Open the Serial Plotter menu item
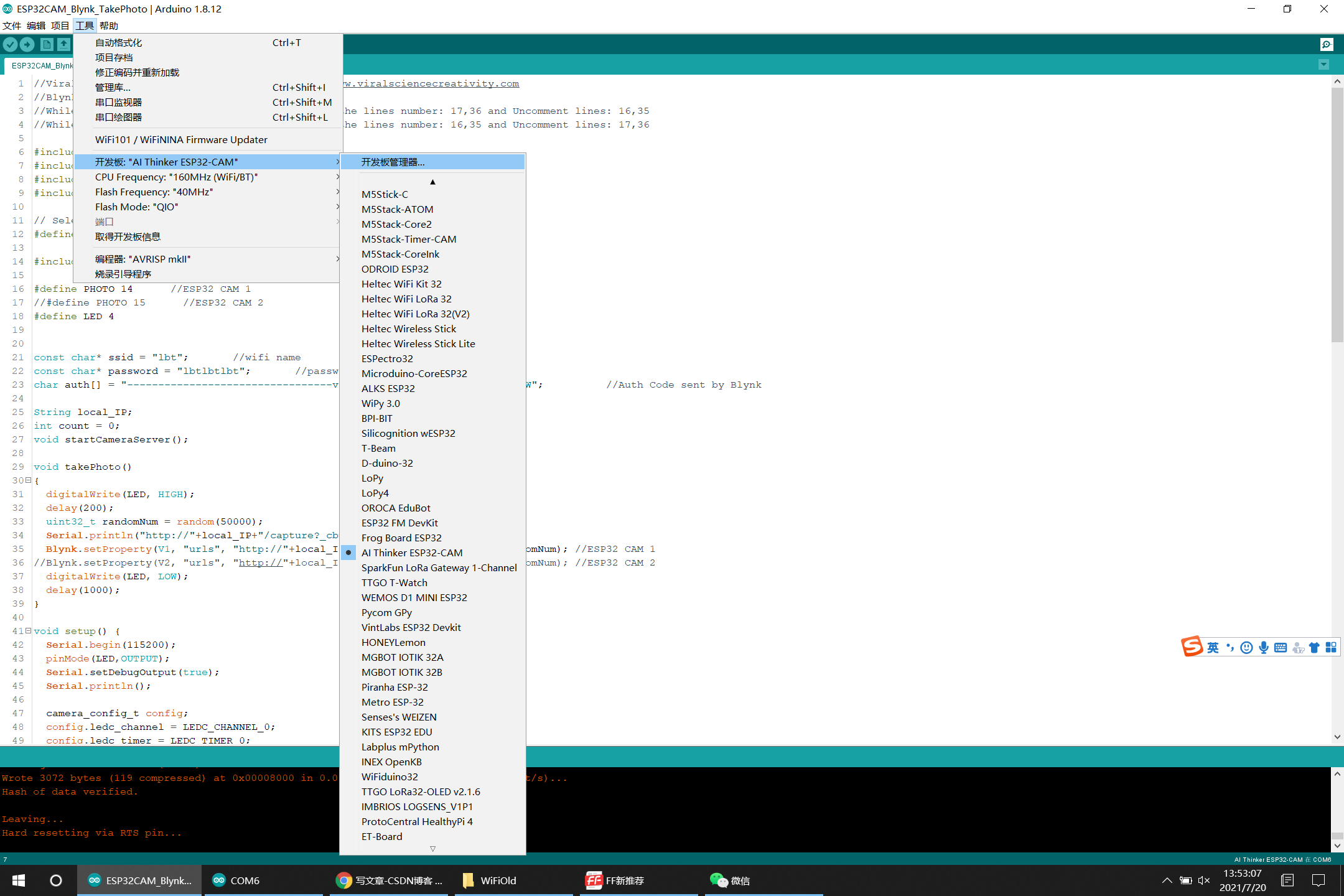Image resolution: width=1344 pixels, height=896 pixels. [118, 117]
